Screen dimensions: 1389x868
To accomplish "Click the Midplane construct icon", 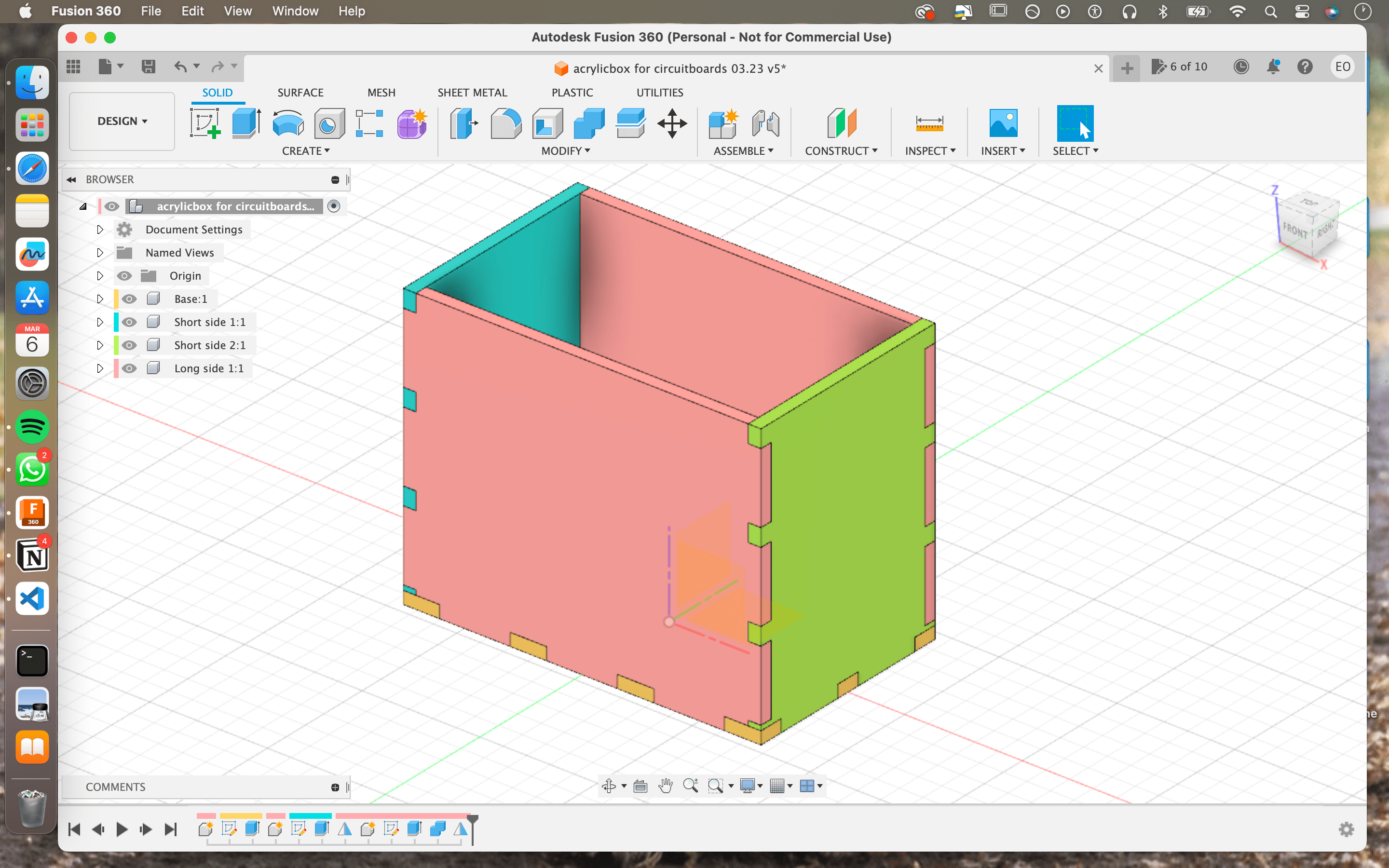I will click(842, 123).
